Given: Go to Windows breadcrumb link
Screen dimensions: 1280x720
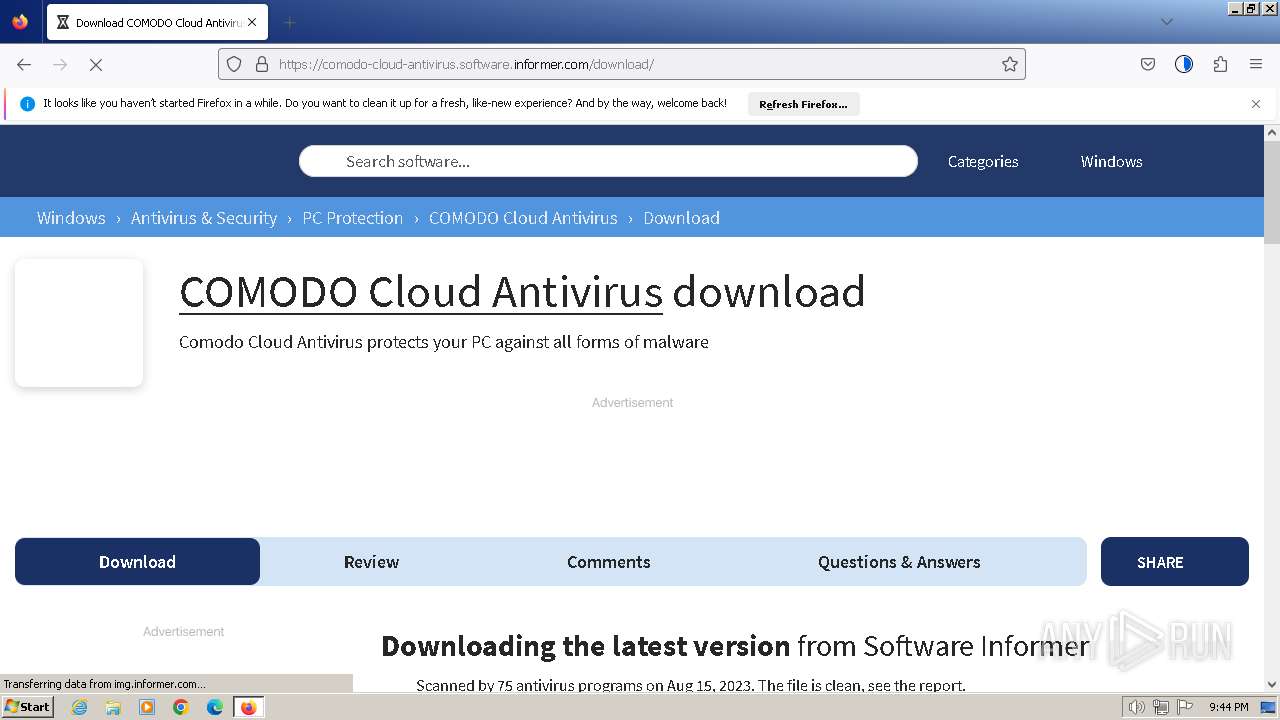Looking at the screenshot, I should point(71,218).
